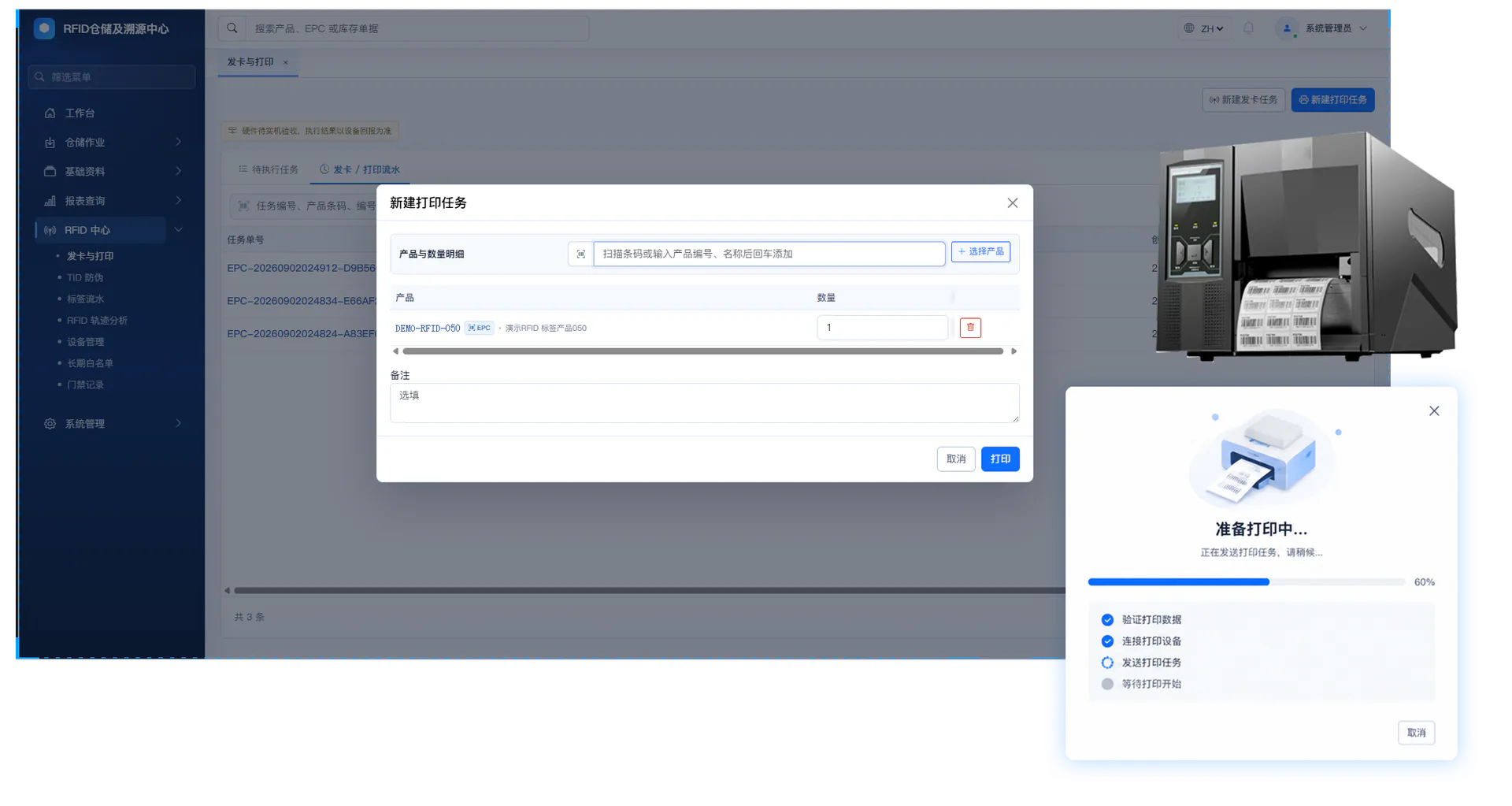Close the 发卡与打印 tab

(286, 62)
